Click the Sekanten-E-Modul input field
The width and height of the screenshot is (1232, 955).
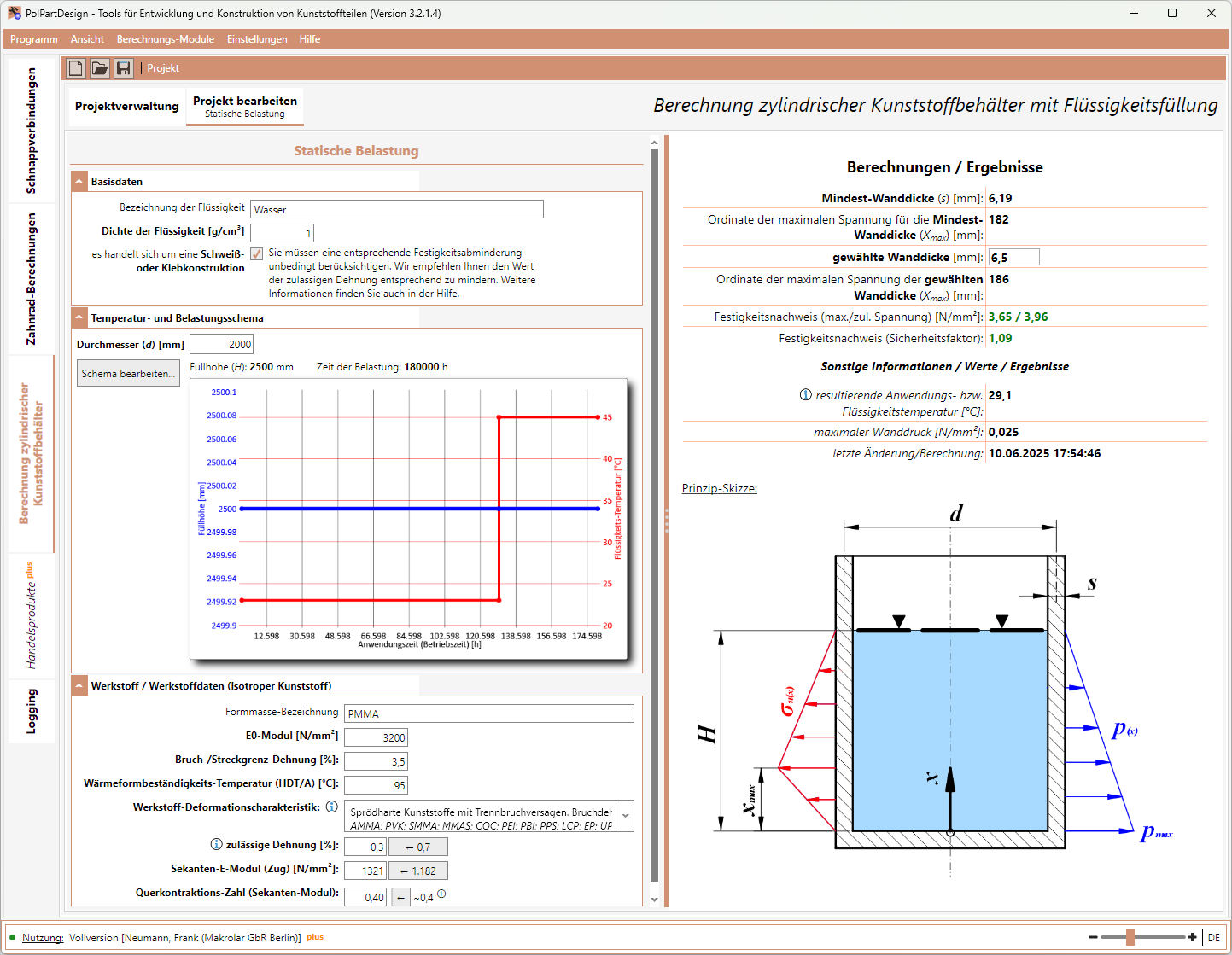365,871
